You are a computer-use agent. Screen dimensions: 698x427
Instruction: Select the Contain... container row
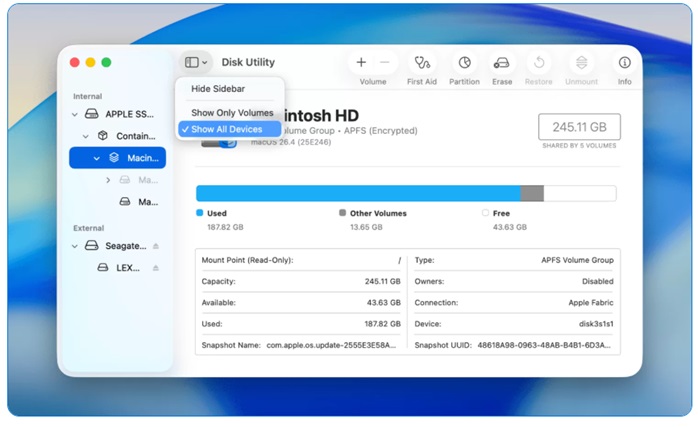(118, 136)
